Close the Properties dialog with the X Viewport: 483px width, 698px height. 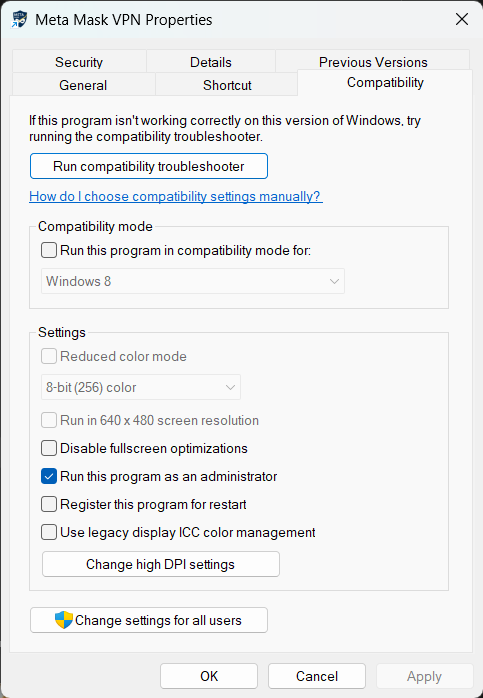click(x=462, y=19)
